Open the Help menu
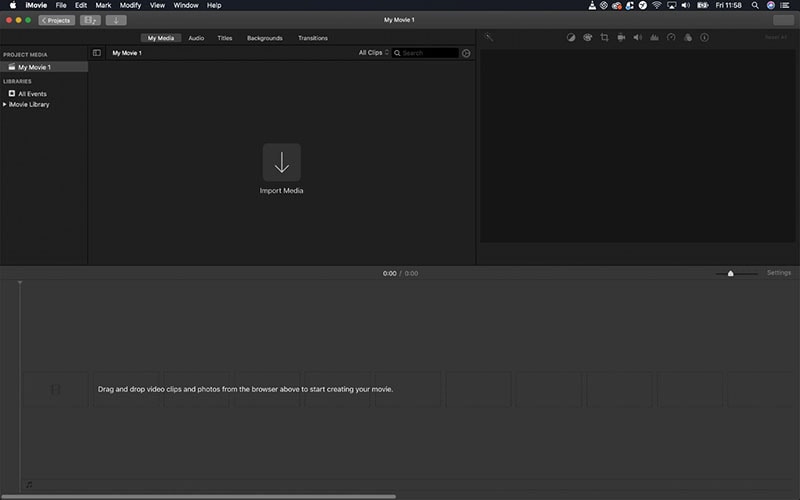 [x=214, y=5]
